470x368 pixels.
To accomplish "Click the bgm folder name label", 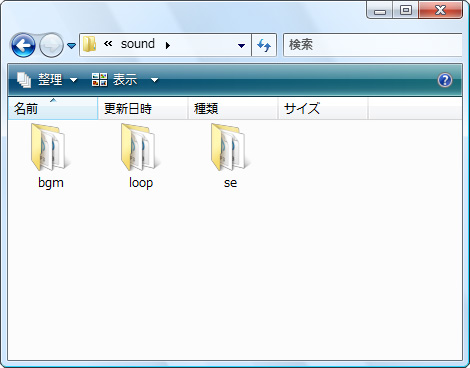I will (51, 183).
